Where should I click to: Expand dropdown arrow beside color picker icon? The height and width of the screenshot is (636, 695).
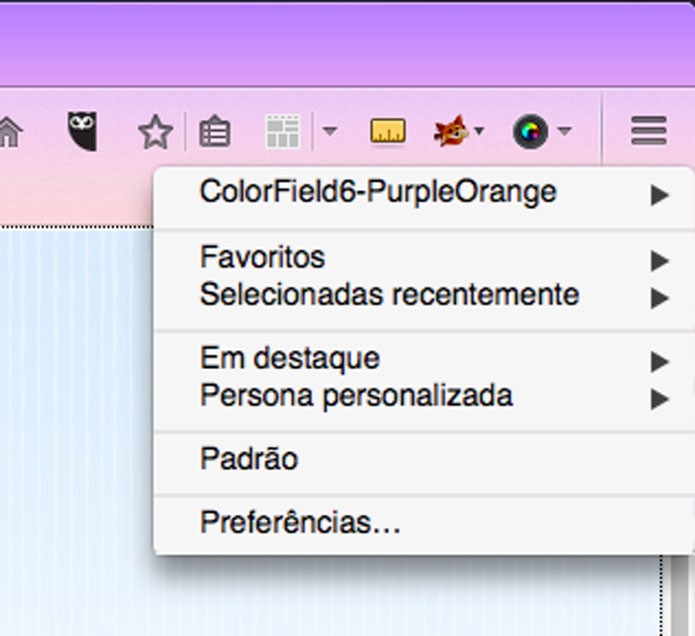tap(564, 131)
